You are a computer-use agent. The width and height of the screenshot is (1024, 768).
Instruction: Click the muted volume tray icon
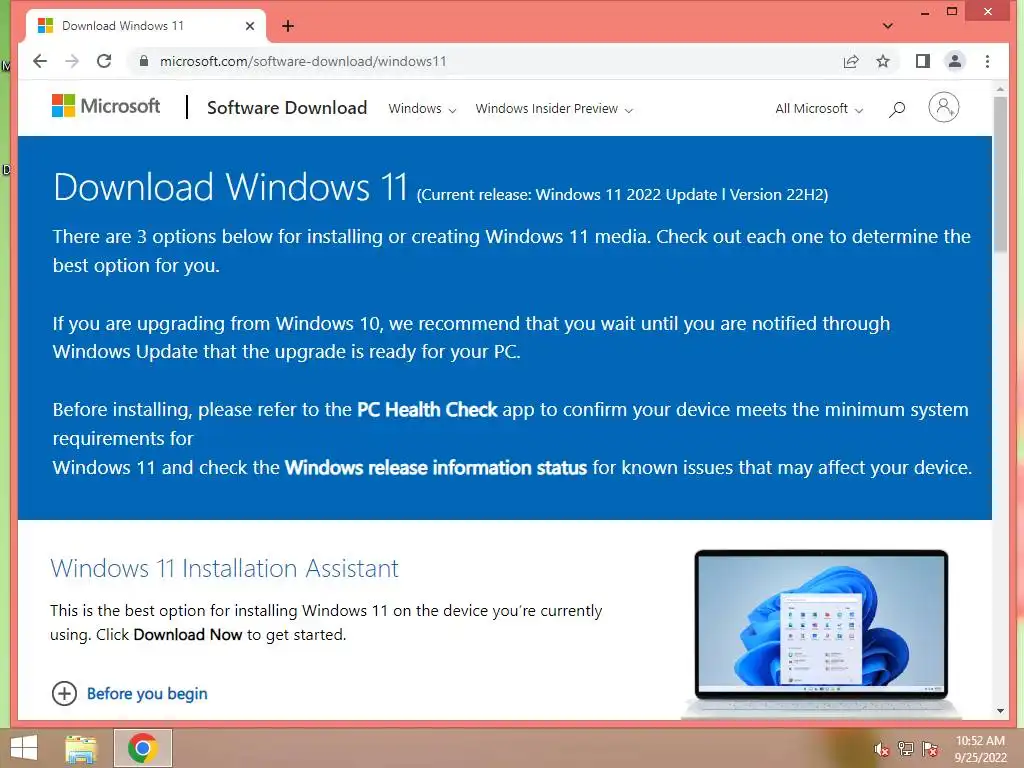coord(882,750)
